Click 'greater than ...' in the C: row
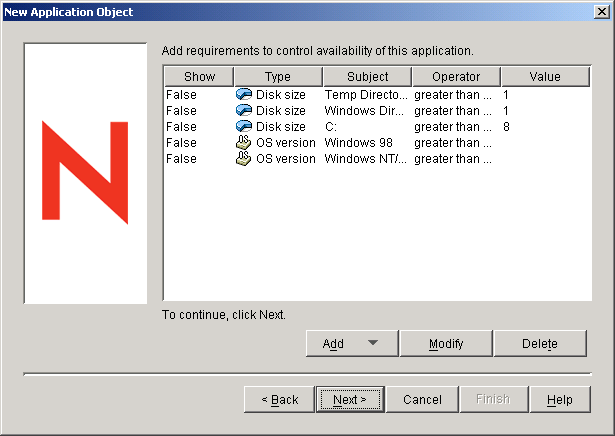Viewport: 615px width, 436px height. (453, 127)
